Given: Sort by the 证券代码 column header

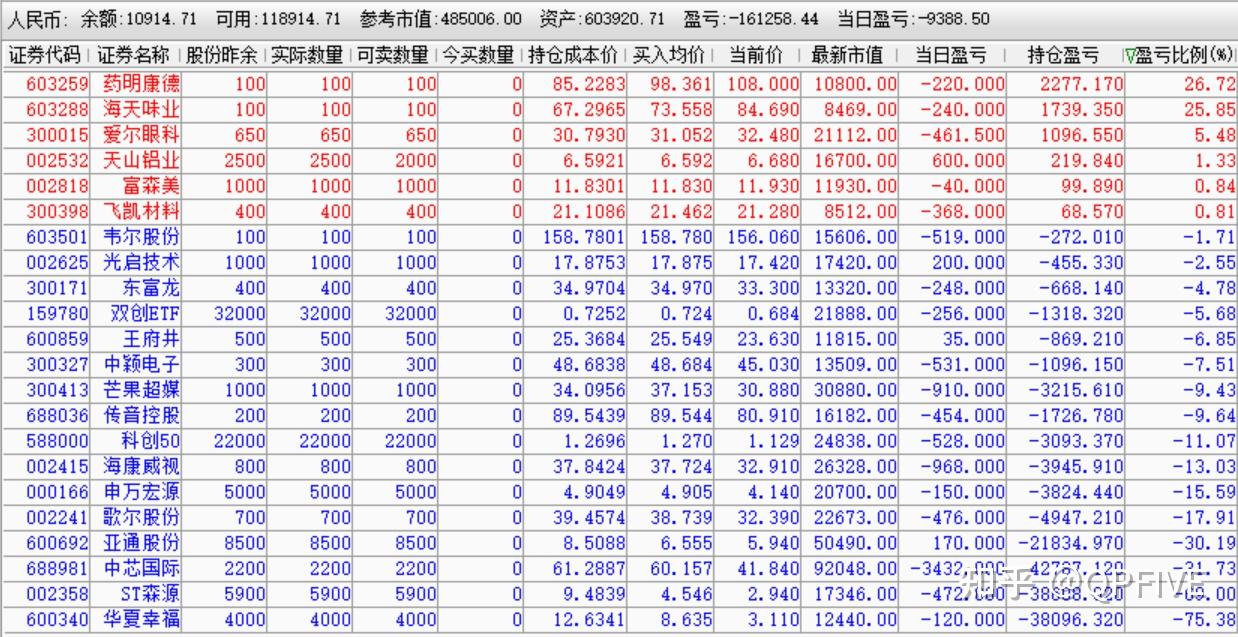Looking at the screenshot, I should [46, 55].
